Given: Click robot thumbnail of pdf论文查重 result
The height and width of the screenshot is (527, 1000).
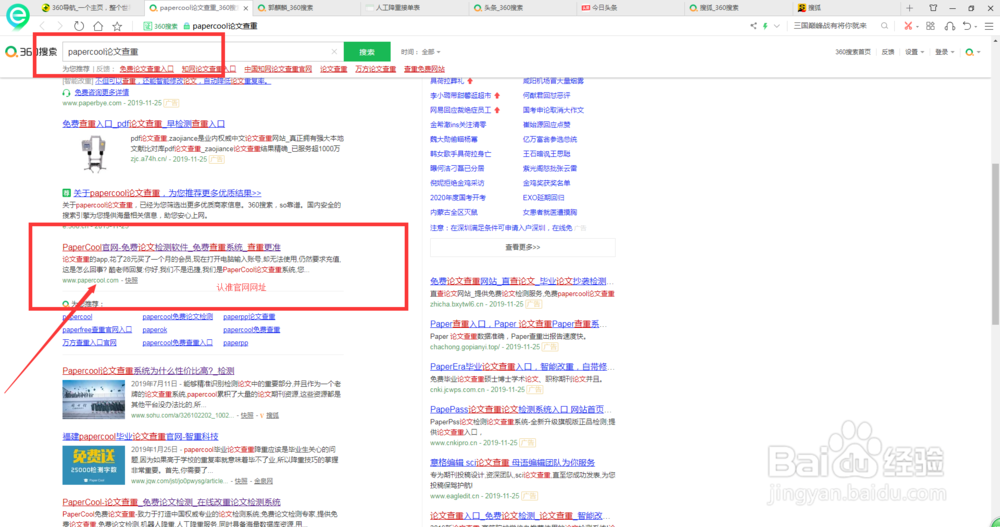Looking at the screenshot, I should tap(94, 153).
